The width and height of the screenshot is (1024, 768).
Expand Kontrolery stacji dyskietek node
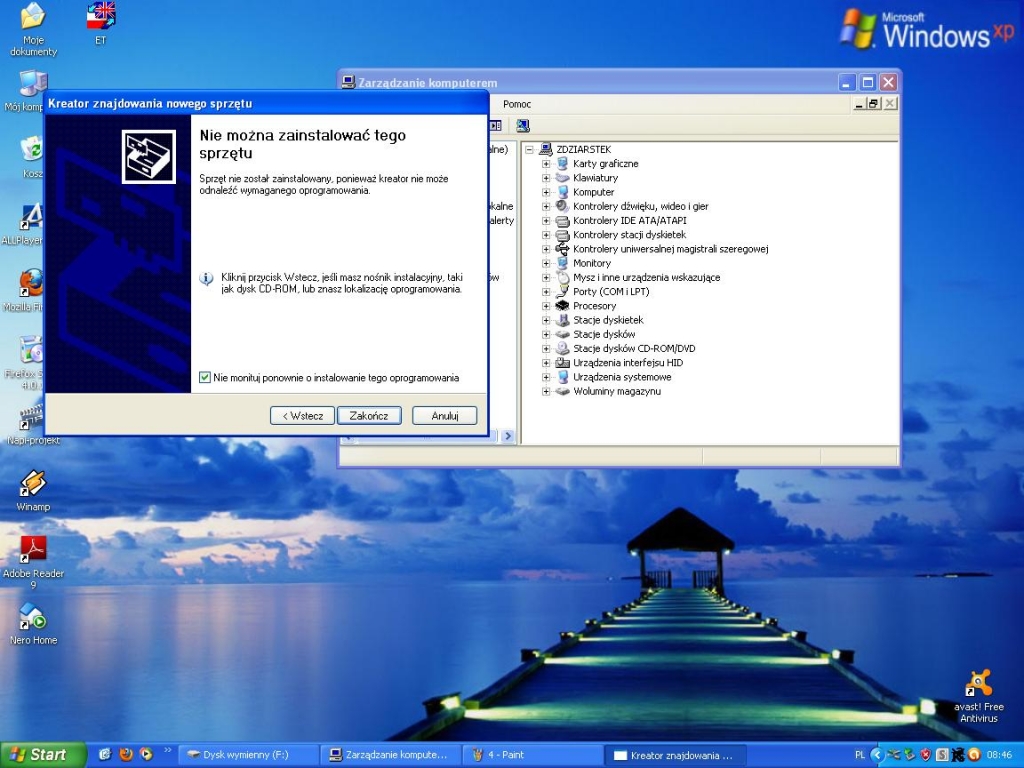point(546,234)
